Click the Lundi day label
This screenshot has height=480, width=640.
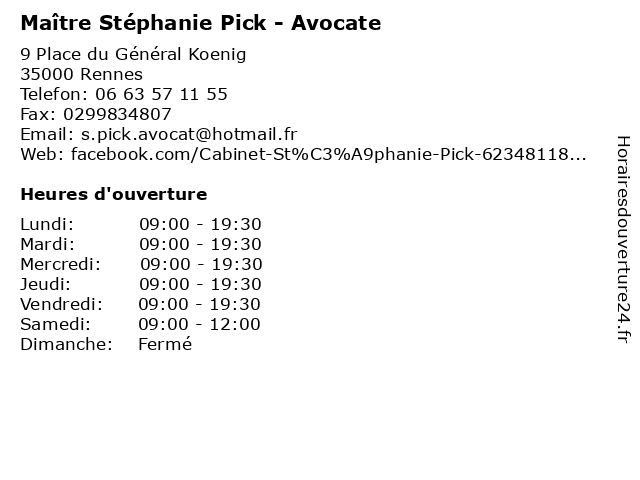[47, 224]
